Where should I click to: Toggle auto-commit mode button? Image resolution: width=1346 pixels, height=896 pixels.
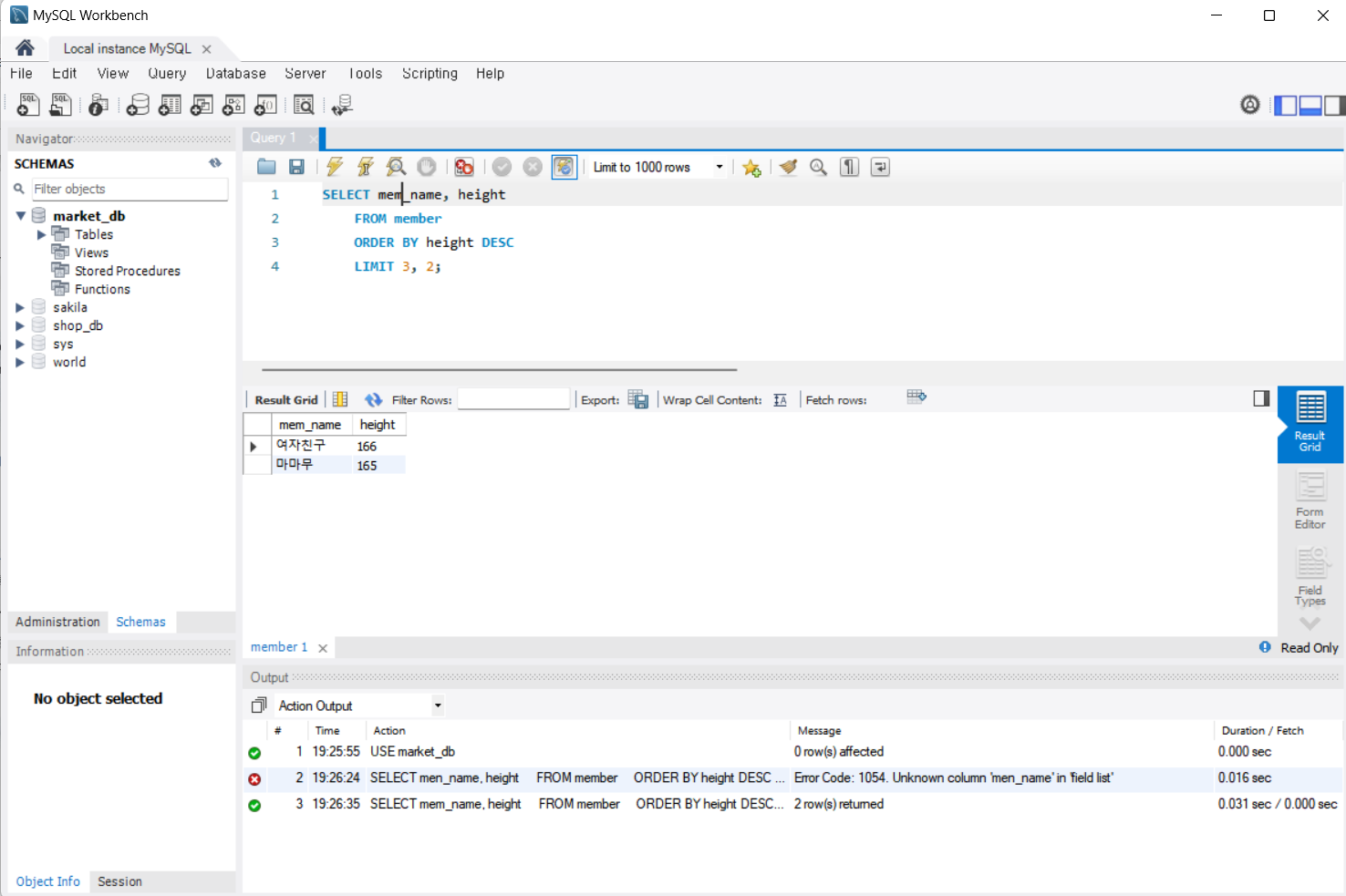tap(564, 167)
